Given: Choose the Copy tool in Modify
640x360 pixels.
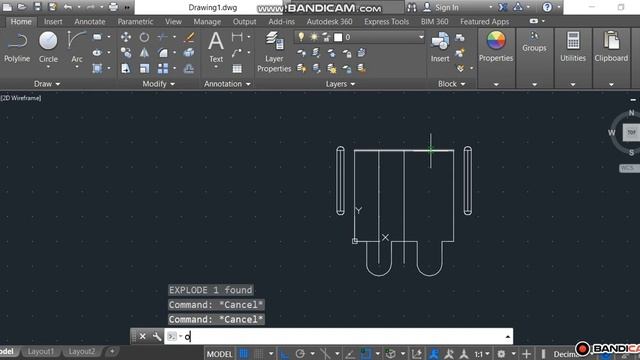Looking at the screenshot, I should point(126,53).
